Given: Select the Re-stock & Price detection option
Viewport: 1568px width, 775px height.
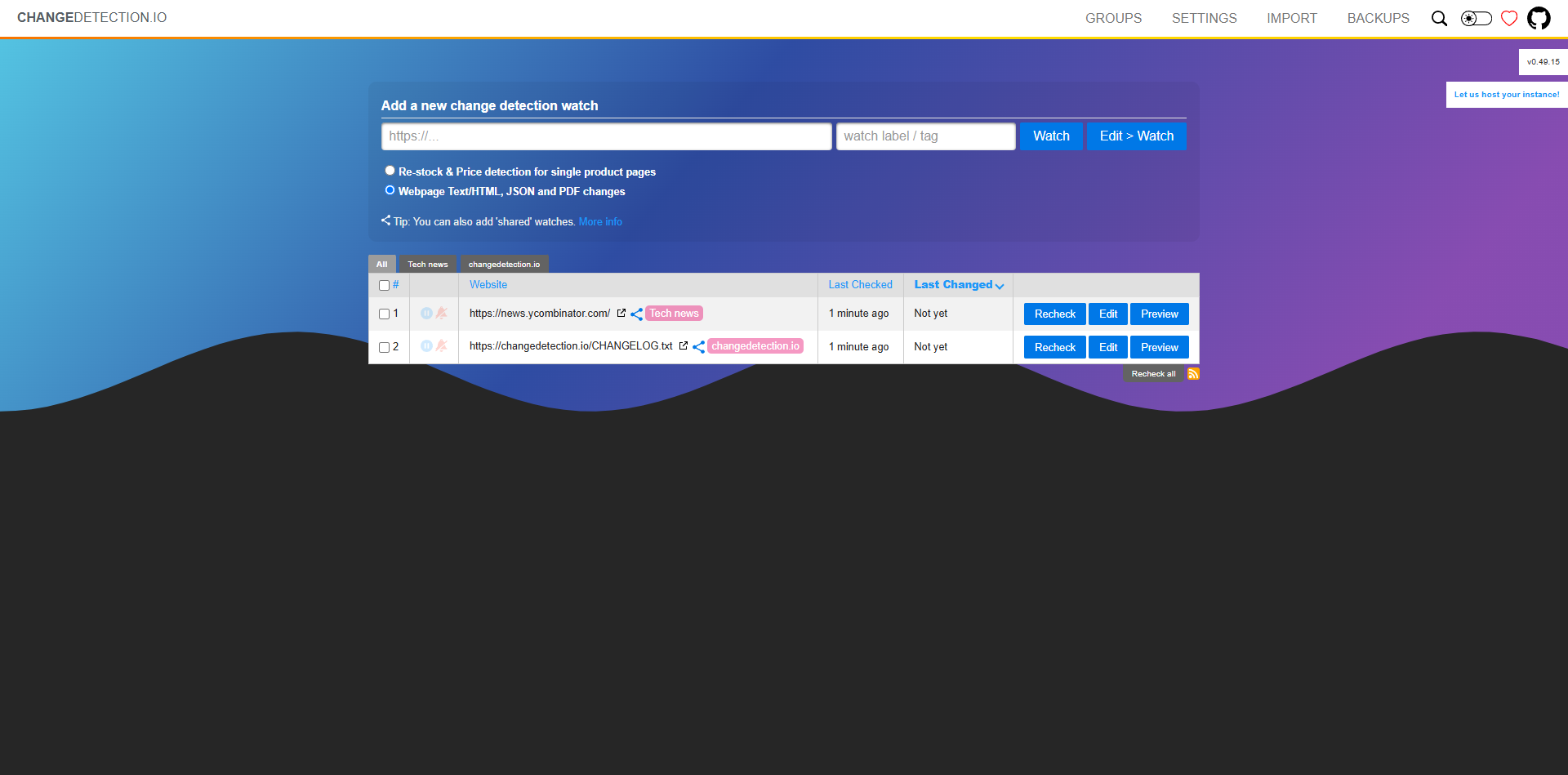Looking at the screenshot, I should [x=390, y=171].
